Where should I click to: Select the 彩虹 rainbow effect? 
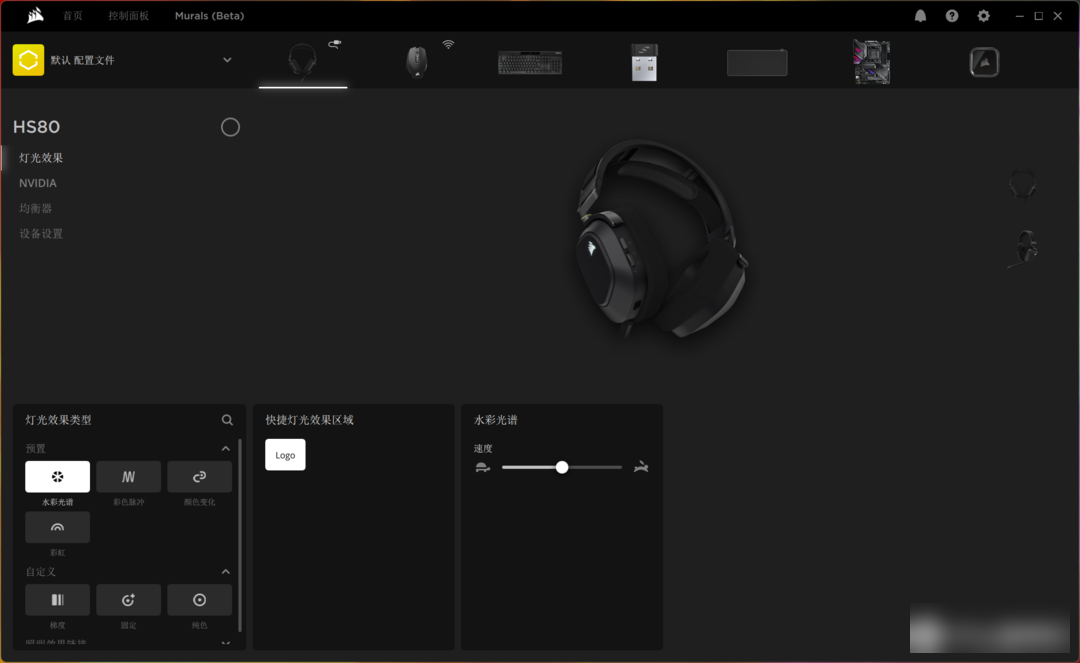[x=57, y=527]
